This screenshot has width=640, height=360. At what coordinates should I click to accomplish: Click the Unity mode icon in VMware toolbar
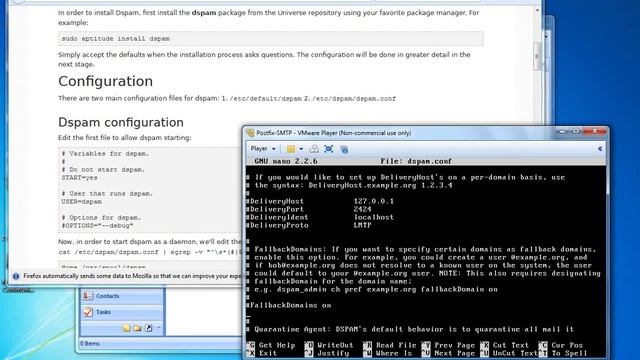click(x=344, y=149)
